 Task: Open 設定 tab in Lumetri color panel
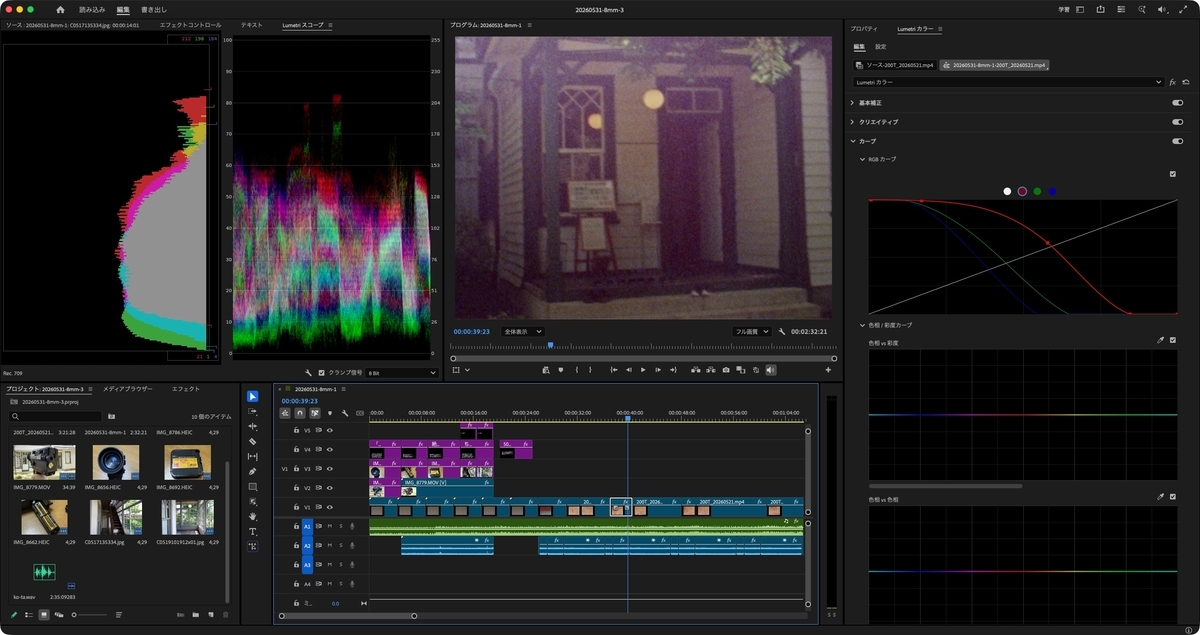[x=880, y=46]
